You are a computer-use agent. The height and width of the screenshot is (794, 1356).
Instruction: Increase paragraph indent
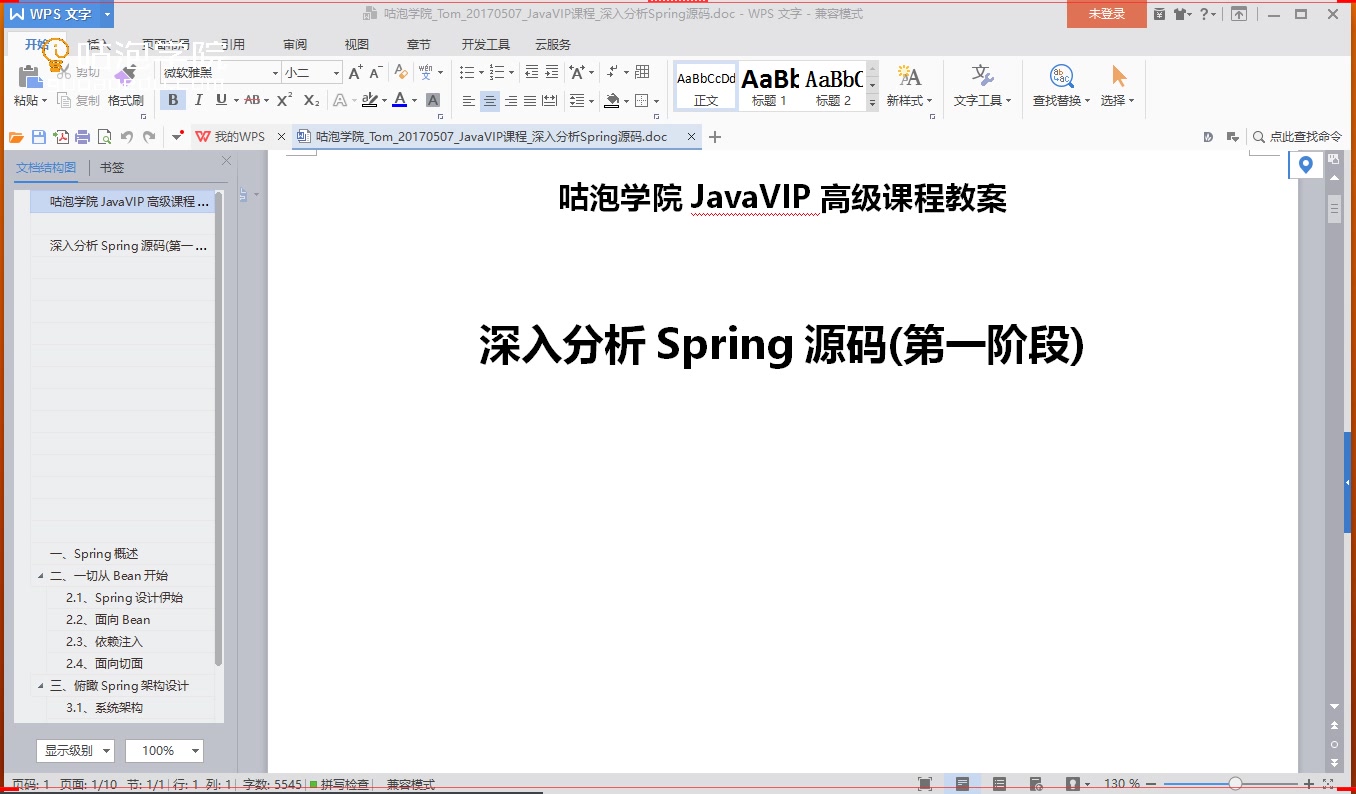pos(551,72)
